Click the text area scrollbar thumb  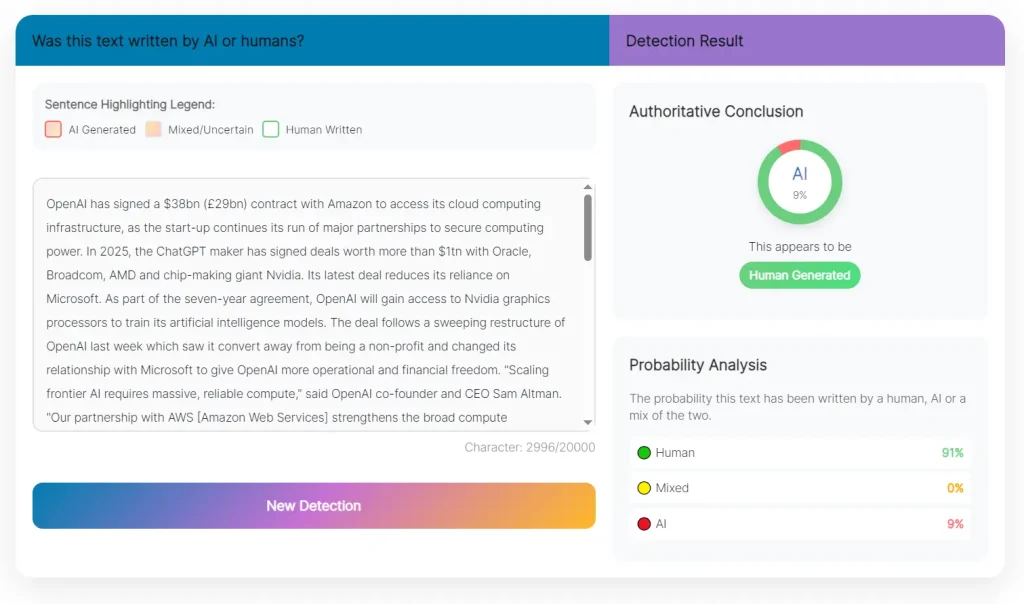[588, 230]
